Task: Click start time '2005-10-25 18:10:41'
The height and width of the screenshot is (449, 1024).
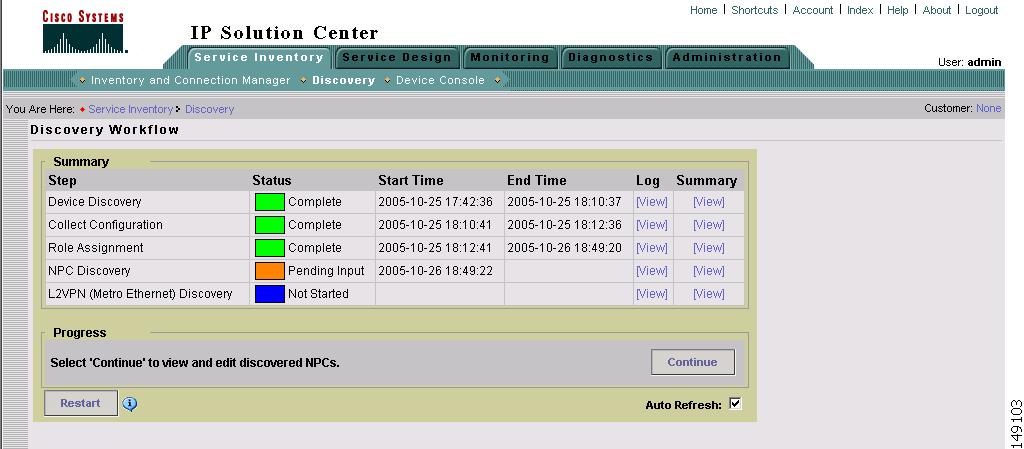Action: point(436,224)
